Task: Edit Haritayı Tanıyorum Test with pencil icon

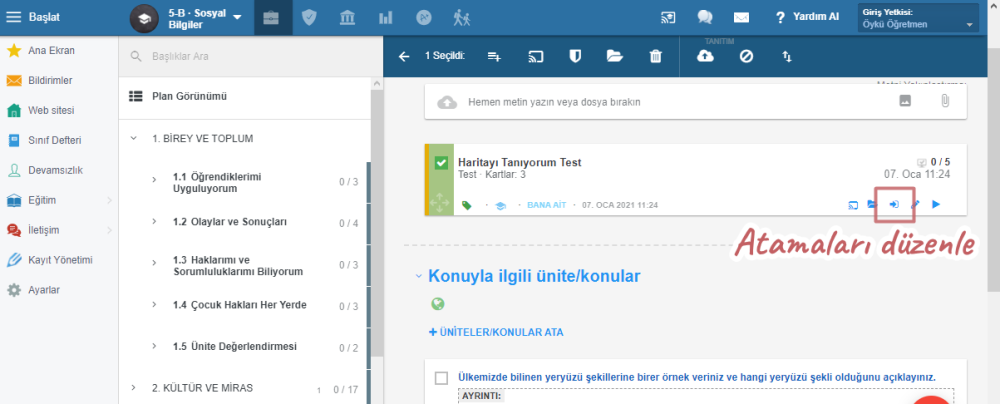Action: pos(915,205)
